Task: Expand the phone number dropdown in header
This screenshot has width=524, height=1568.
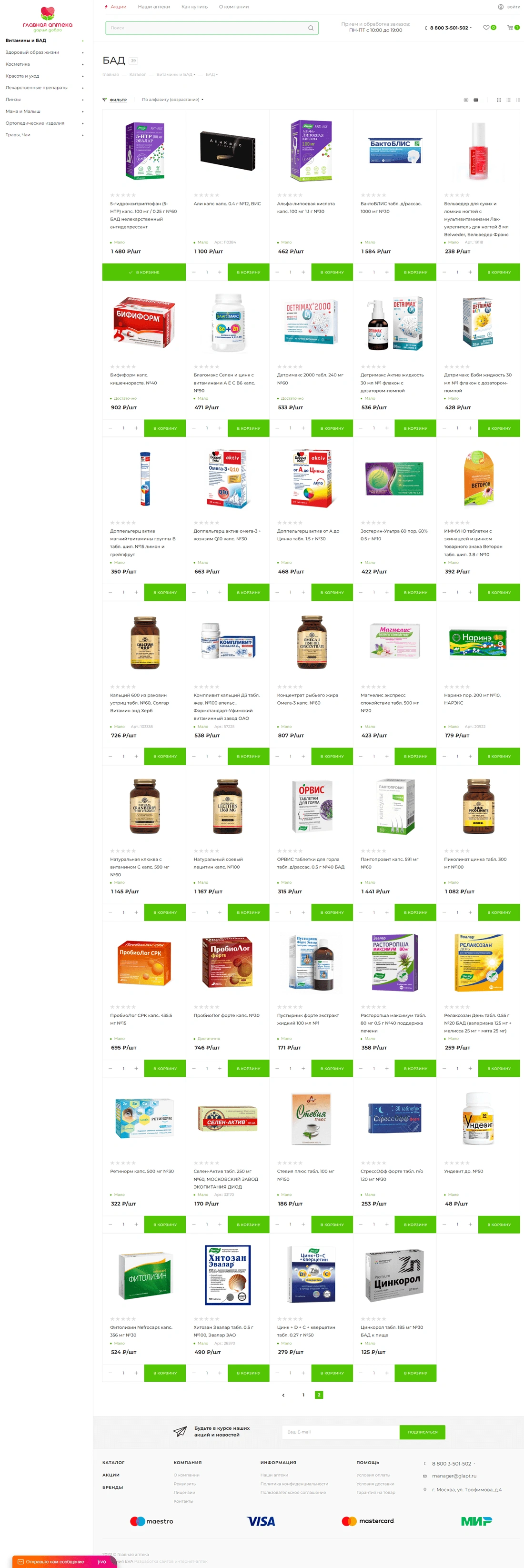Action: (471, 28)
